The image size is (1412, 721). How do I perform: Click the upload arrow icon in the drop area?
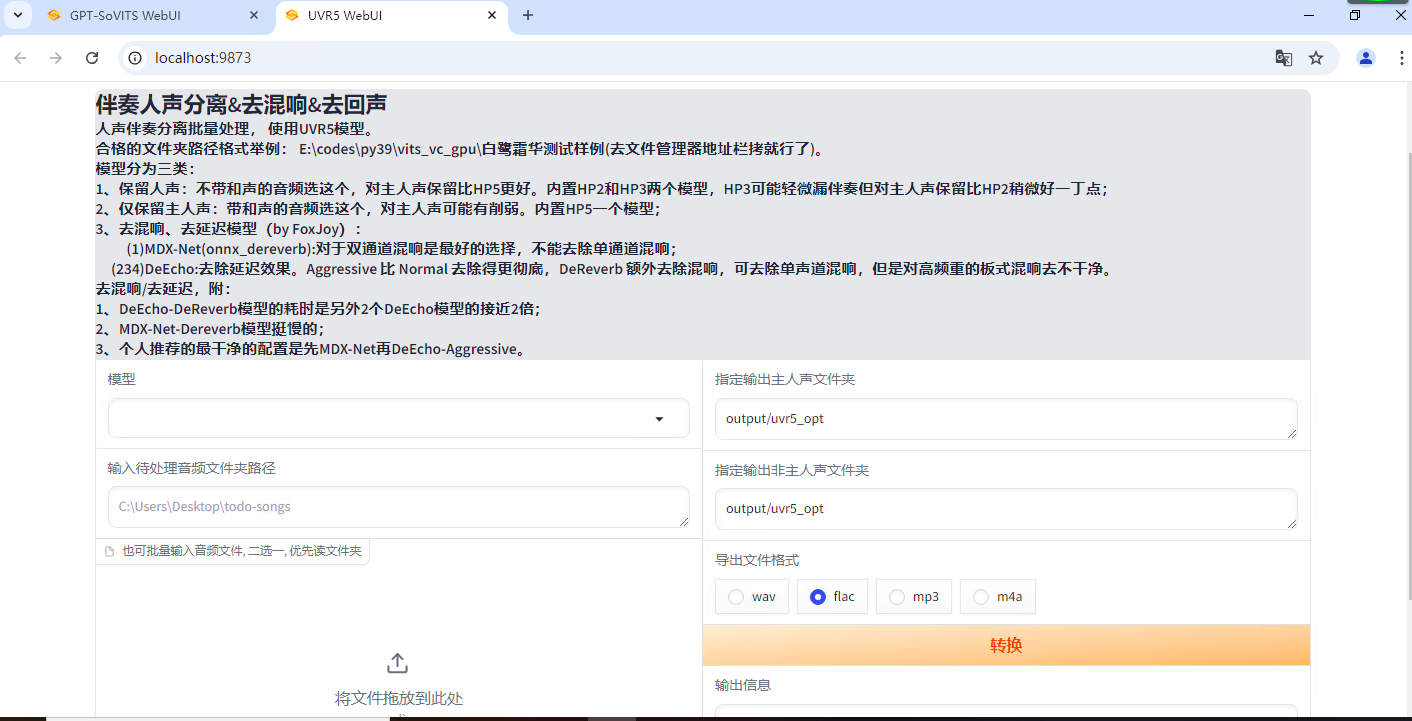397,663
